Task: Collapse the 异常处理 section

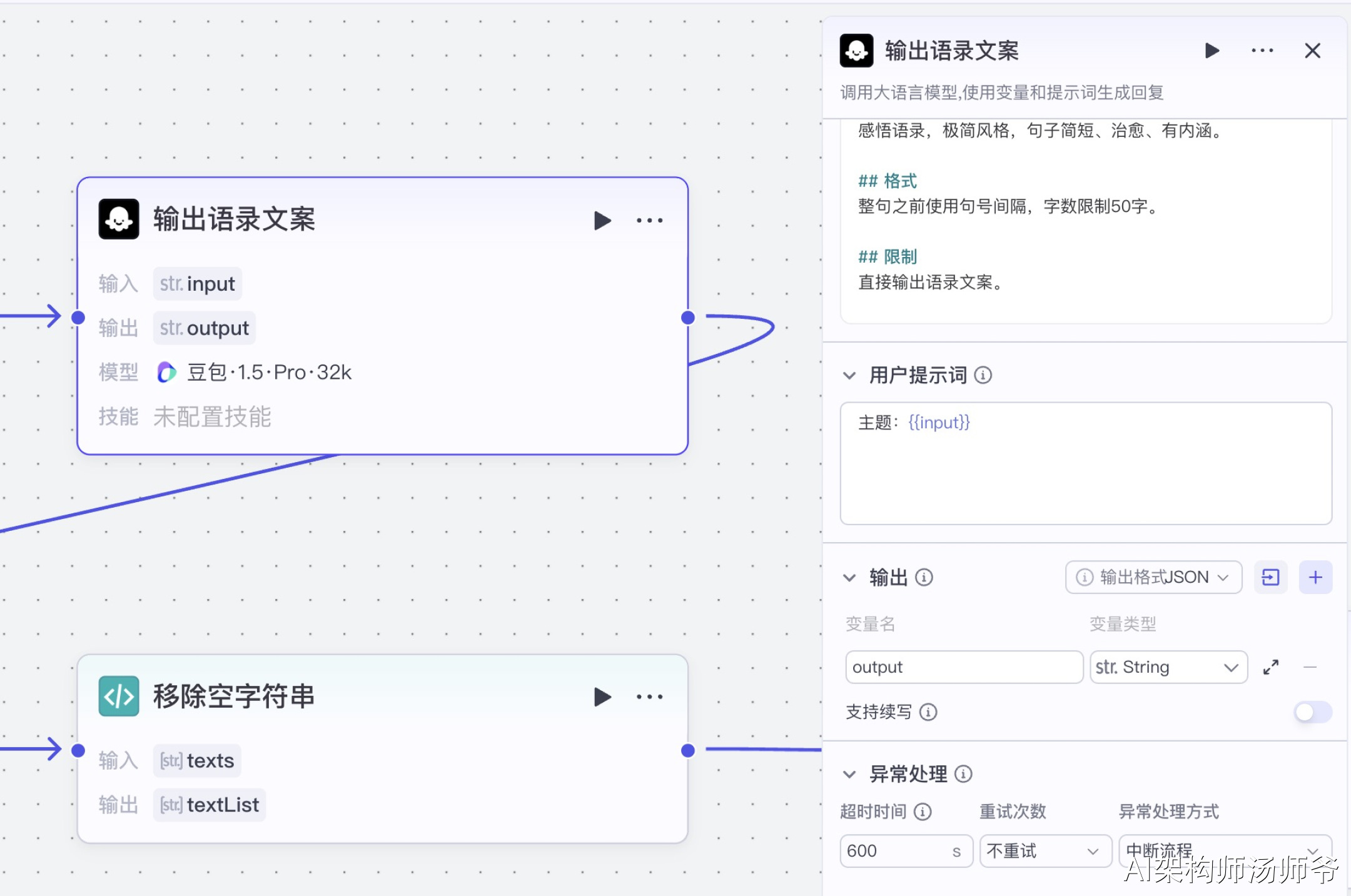Action: click(849, 774)
